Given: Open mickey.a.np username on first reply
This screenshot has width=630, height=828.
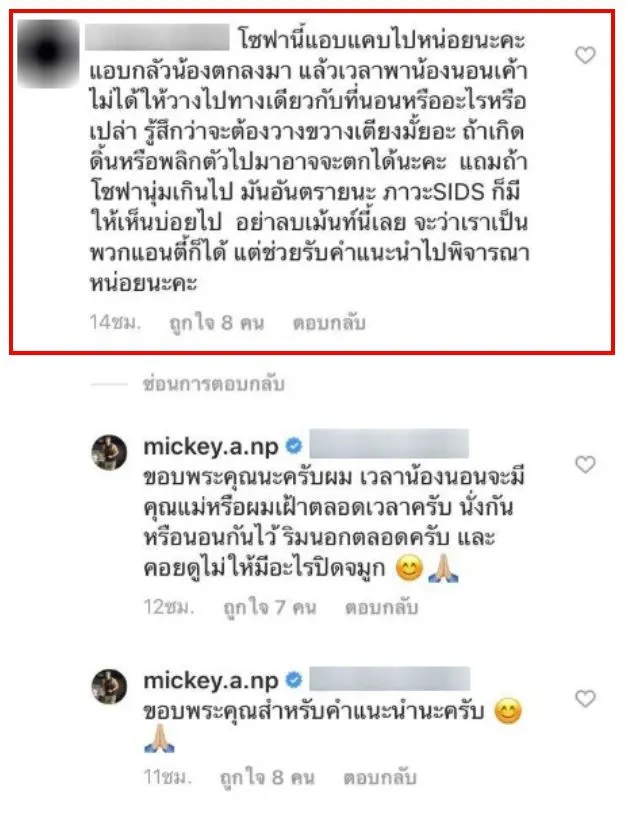Looking at the screenshot, I should pos(211,447).
